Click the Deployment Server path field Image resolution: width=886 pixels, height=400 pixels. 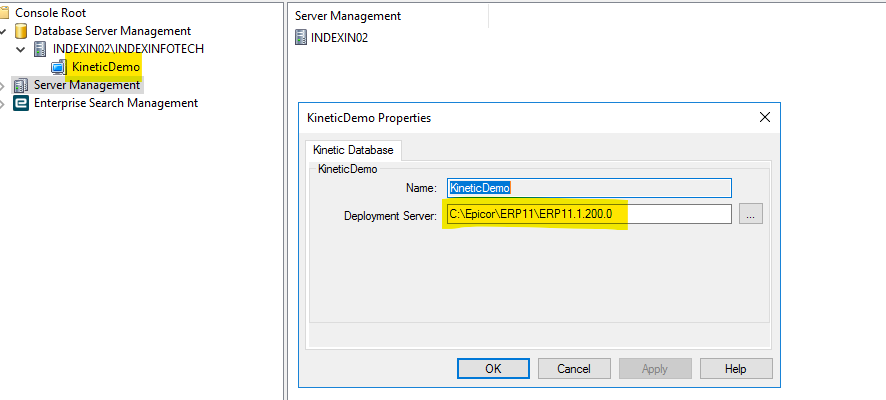click(589, 214)
